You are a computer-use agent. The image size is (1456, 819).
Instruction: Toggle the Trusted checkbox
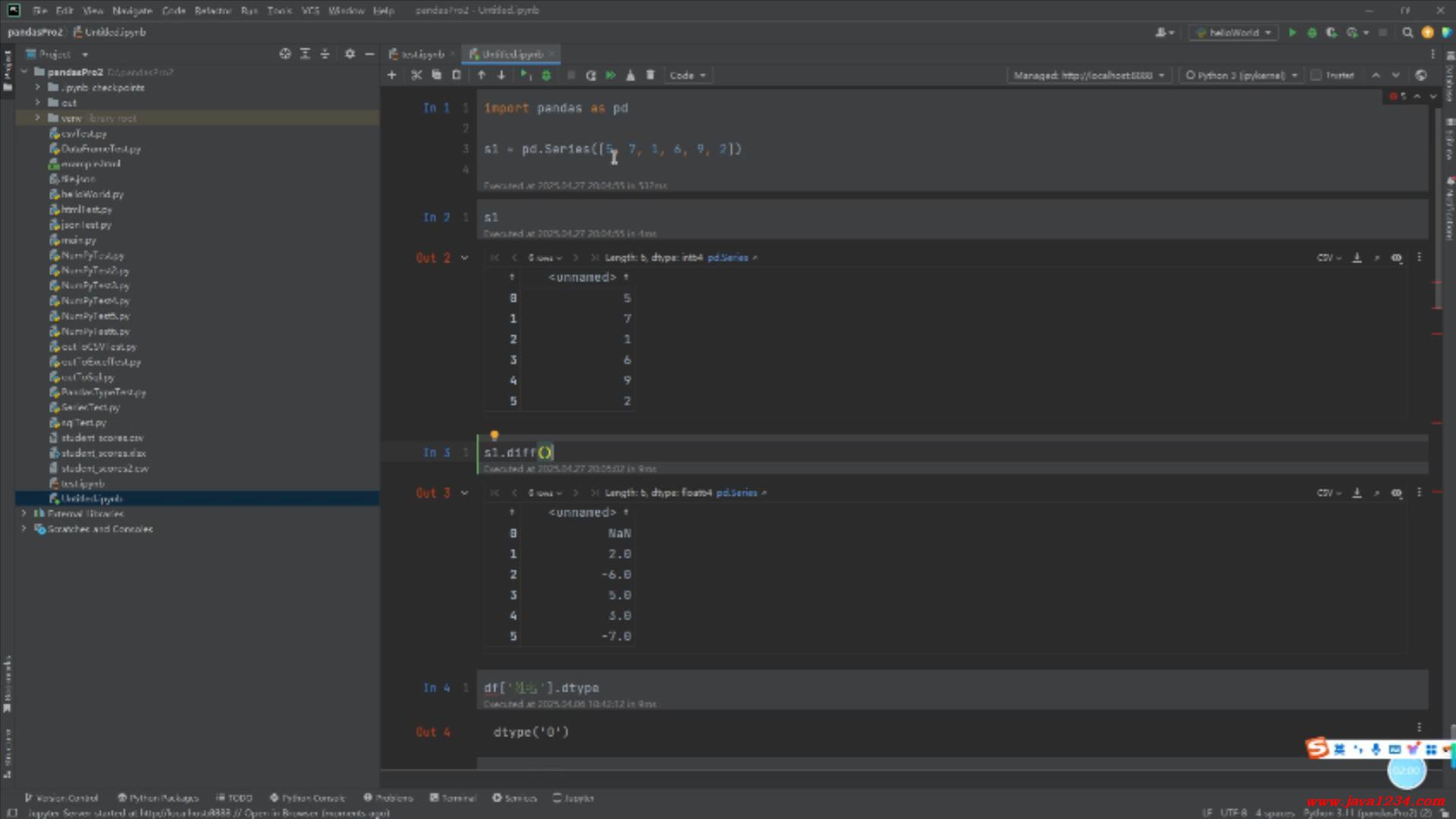pyautogui.click(x=1316, y=75)
